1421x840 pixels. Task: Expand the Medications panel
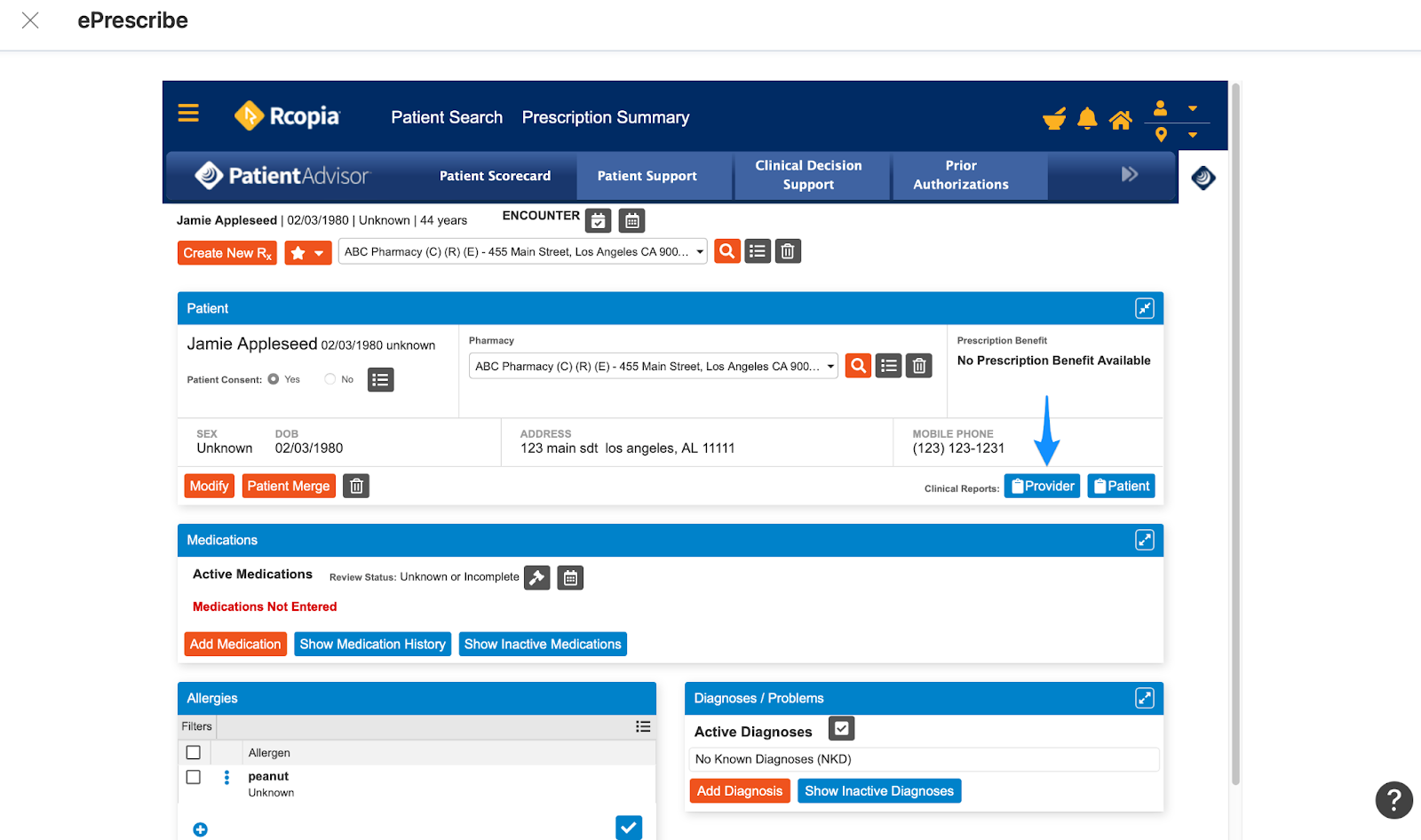[x=1145, y=540]
